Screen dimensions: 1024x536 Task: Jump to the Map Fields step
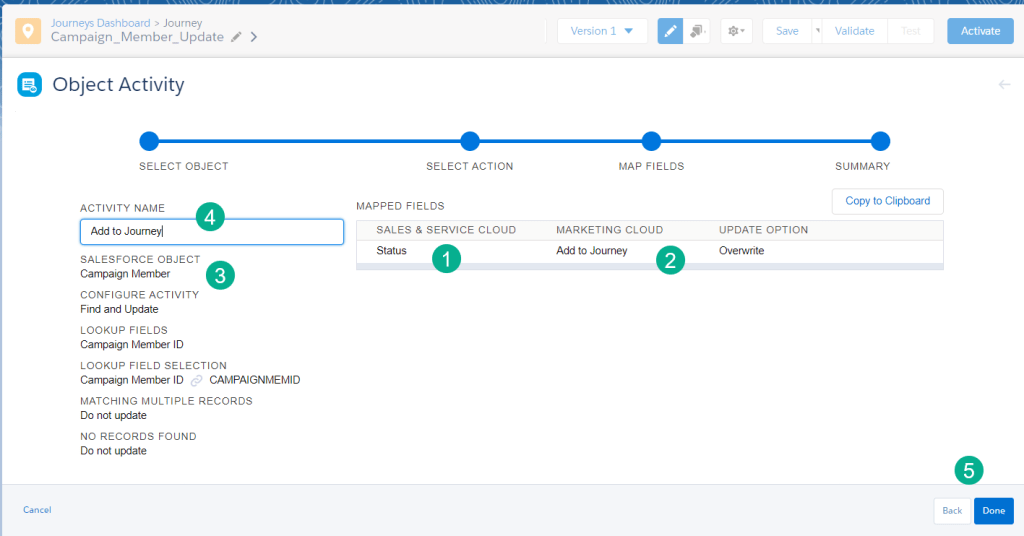click(651, 141)
